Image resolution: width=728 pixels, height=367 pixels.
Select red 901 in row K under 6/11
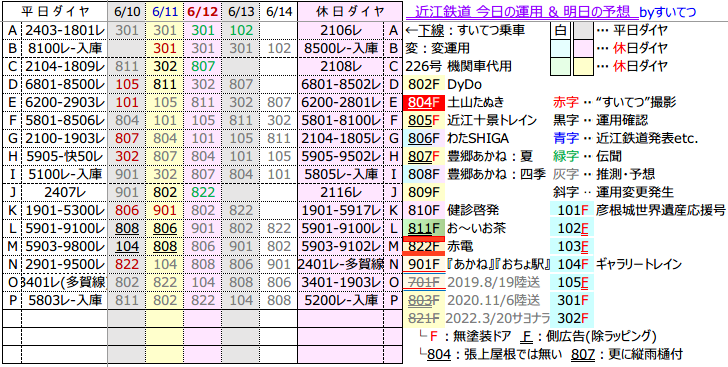click(164, 210)
